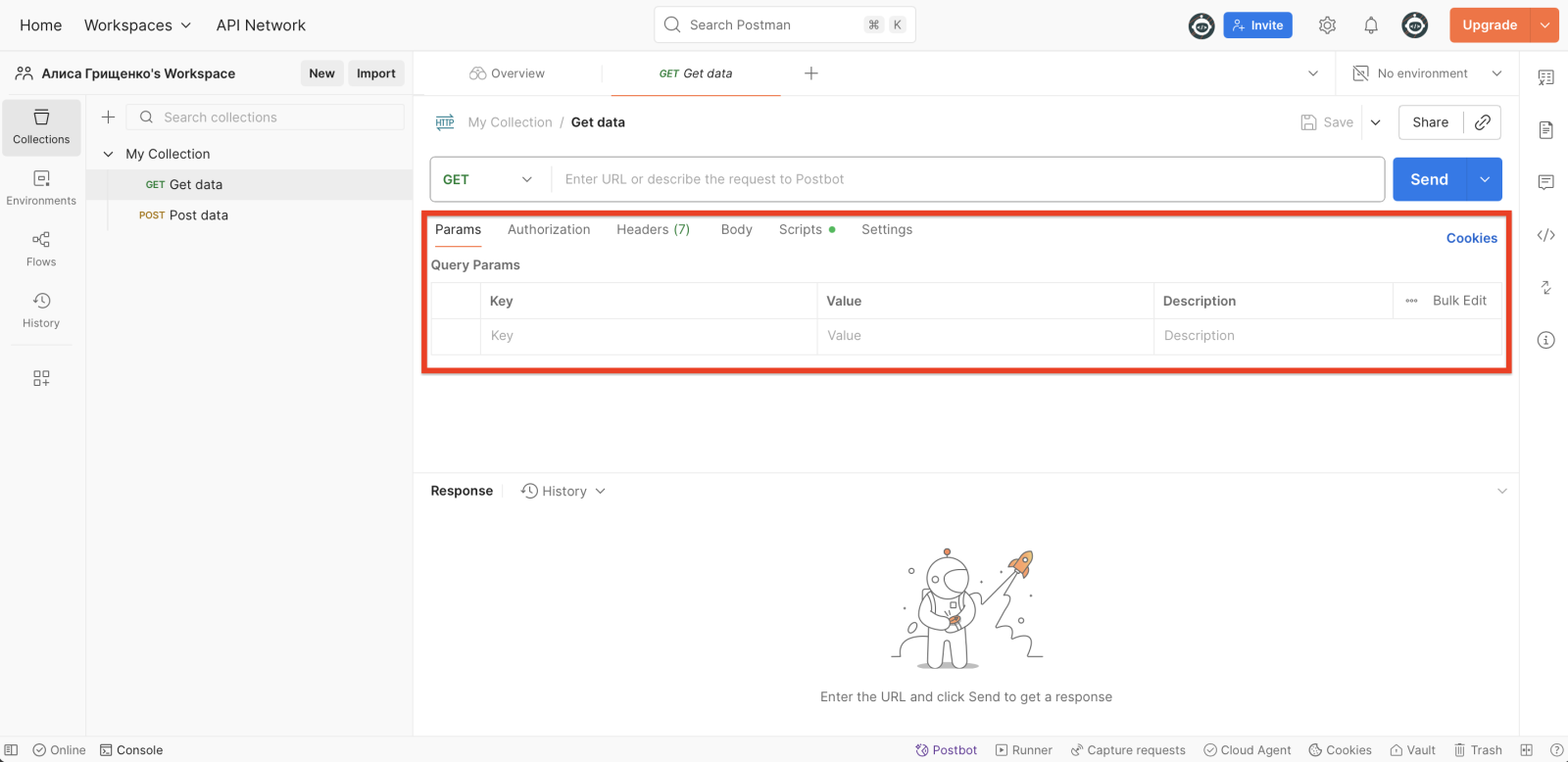Open the comments icon in right sidebar
The image size is (1568, 762).
click(1545, 182)
